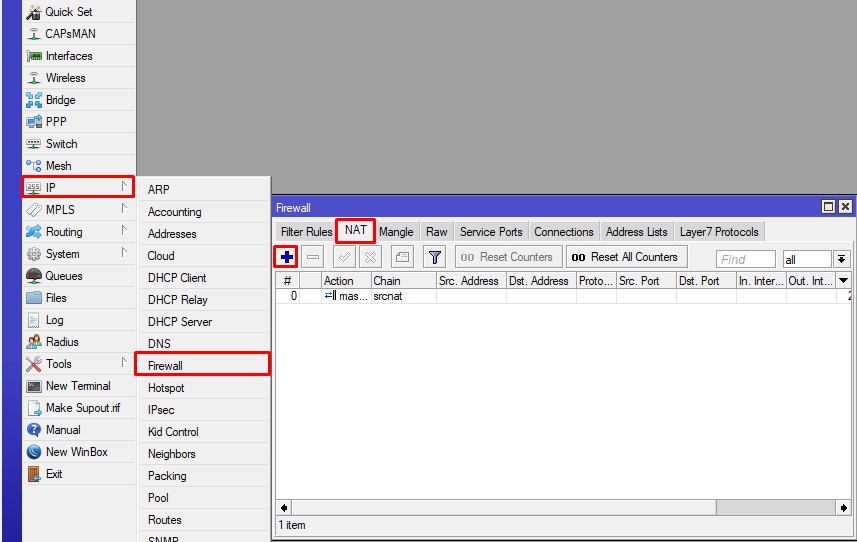857x542 pixels.
Task: Click the Find search field
Action: (745, 259)
